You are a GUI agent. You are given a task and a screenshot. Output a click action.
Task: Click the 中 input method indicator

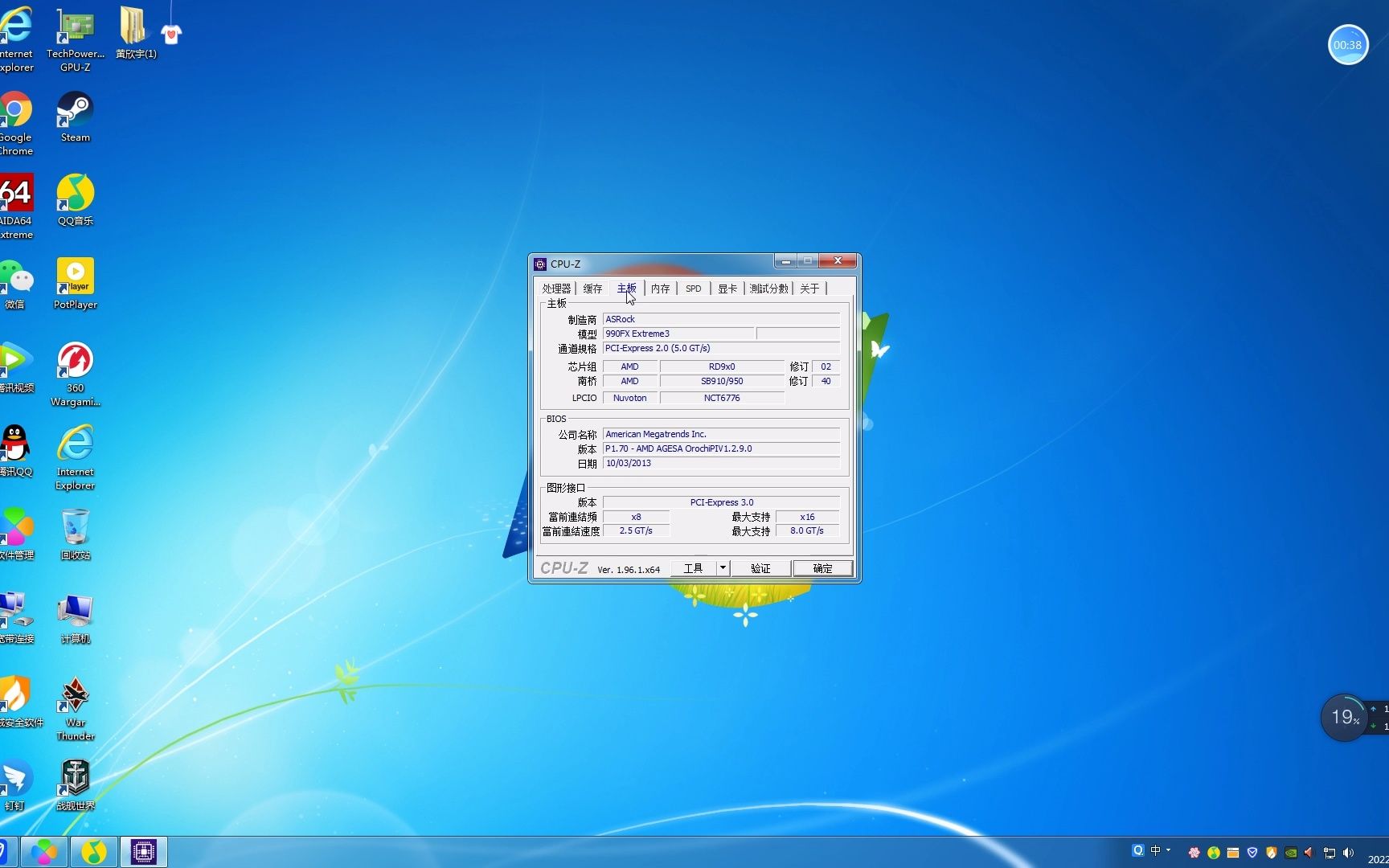pyautogui.click(x=1156, y=850)
